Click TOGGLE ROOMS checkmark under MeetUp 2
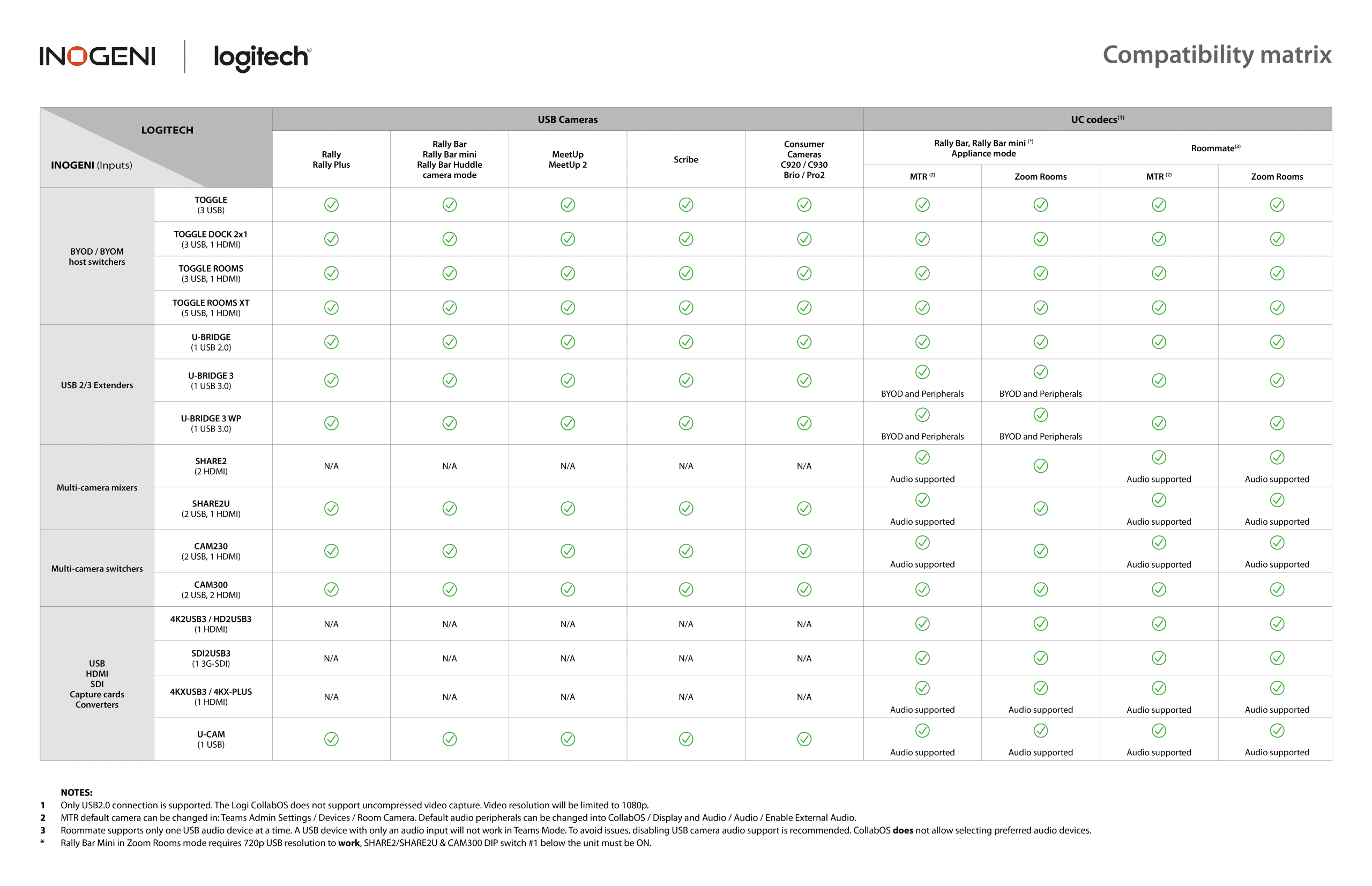The width and height of the screenshot is (1372, 886). [568, 273]
